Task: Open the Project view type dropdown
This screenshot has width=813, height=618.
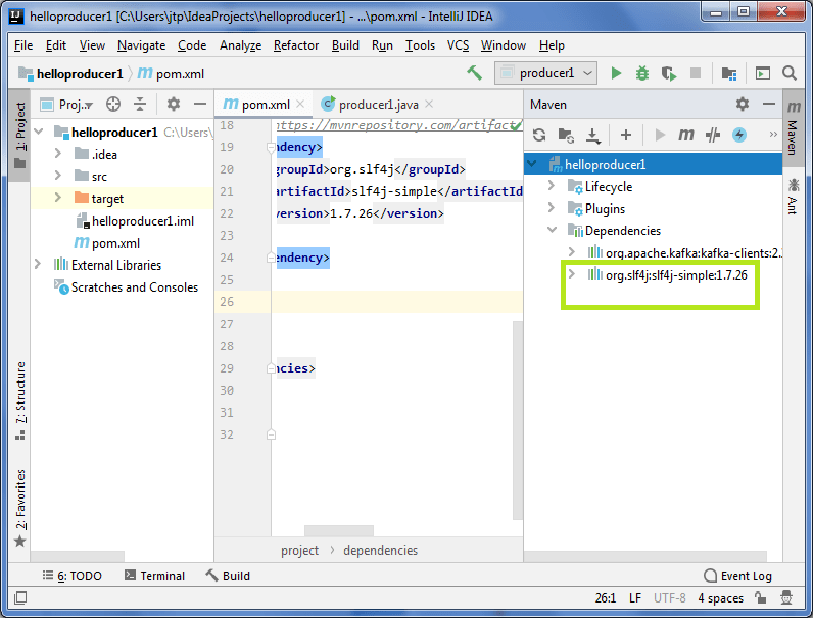Action: click(x=67, y=105)
